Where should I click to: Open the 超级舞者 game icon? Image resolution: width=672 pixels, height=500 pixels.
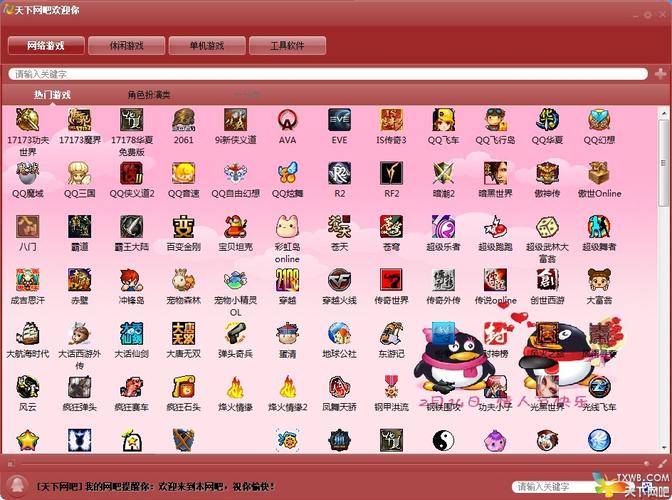tap(599, 227)
